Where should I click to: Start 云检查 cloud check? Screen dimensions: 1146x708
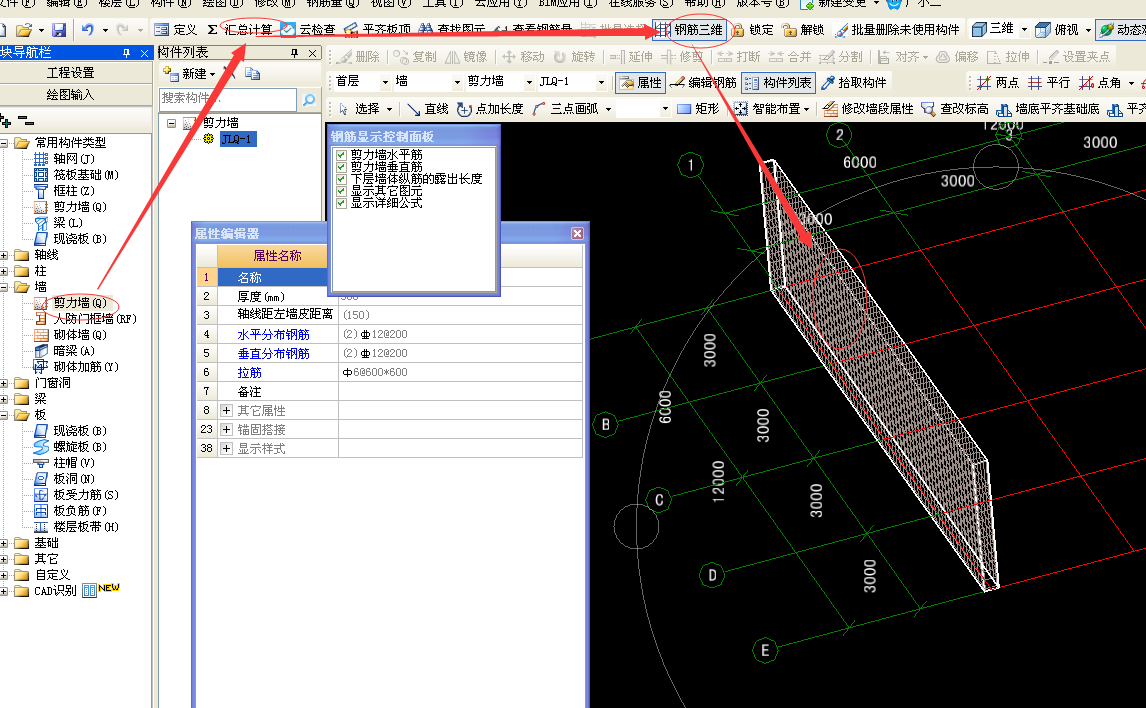(x=308, y=30)
